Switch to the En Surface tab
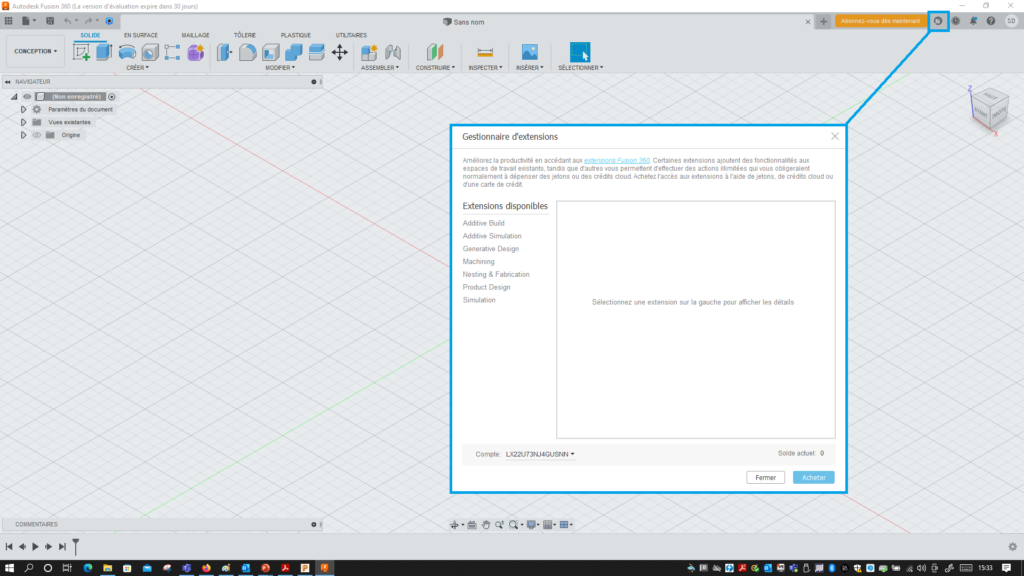The height and width of the screenshot is (576, 1024). coord(141,35)
